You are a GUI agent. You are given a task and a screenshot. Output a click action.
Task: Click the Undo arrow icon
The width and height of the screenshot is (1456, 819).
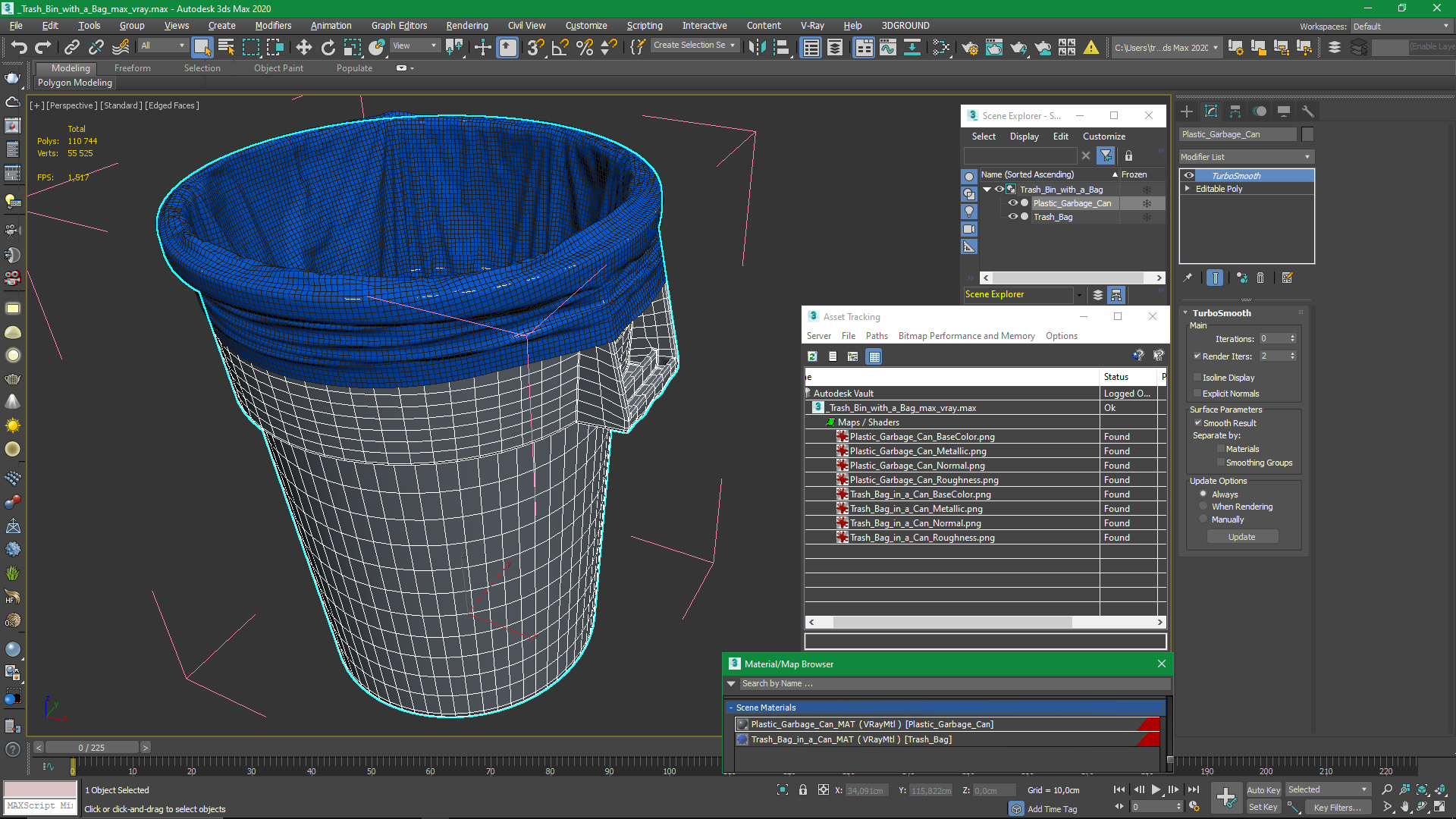[19, 47]
